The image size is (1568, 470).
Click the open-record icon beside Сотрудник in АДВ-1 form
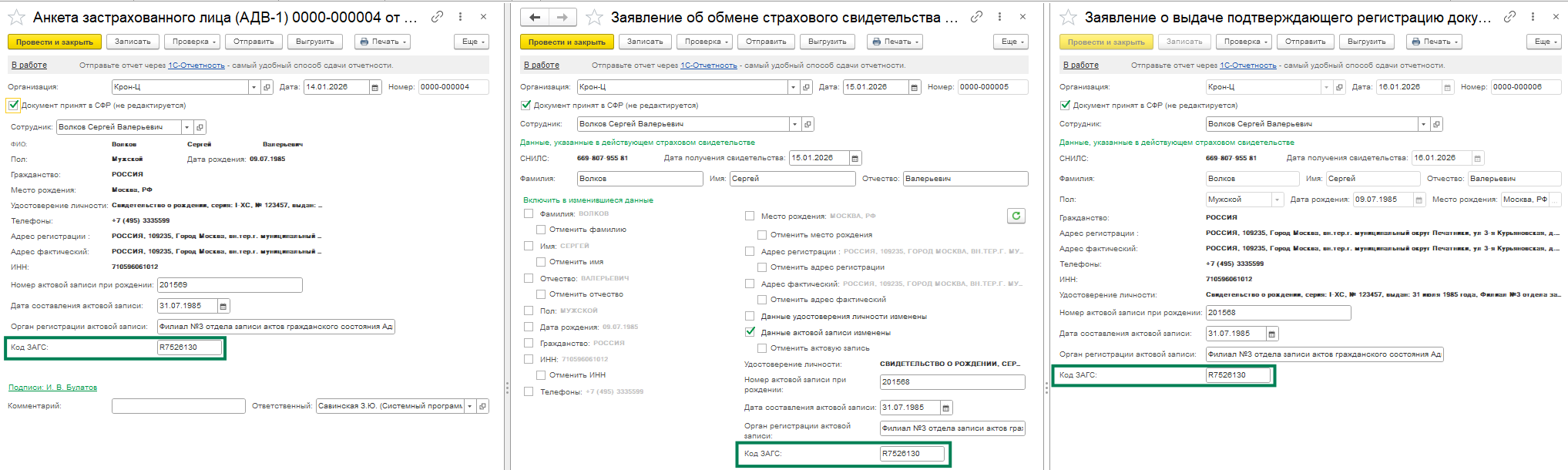click(200, 127)
